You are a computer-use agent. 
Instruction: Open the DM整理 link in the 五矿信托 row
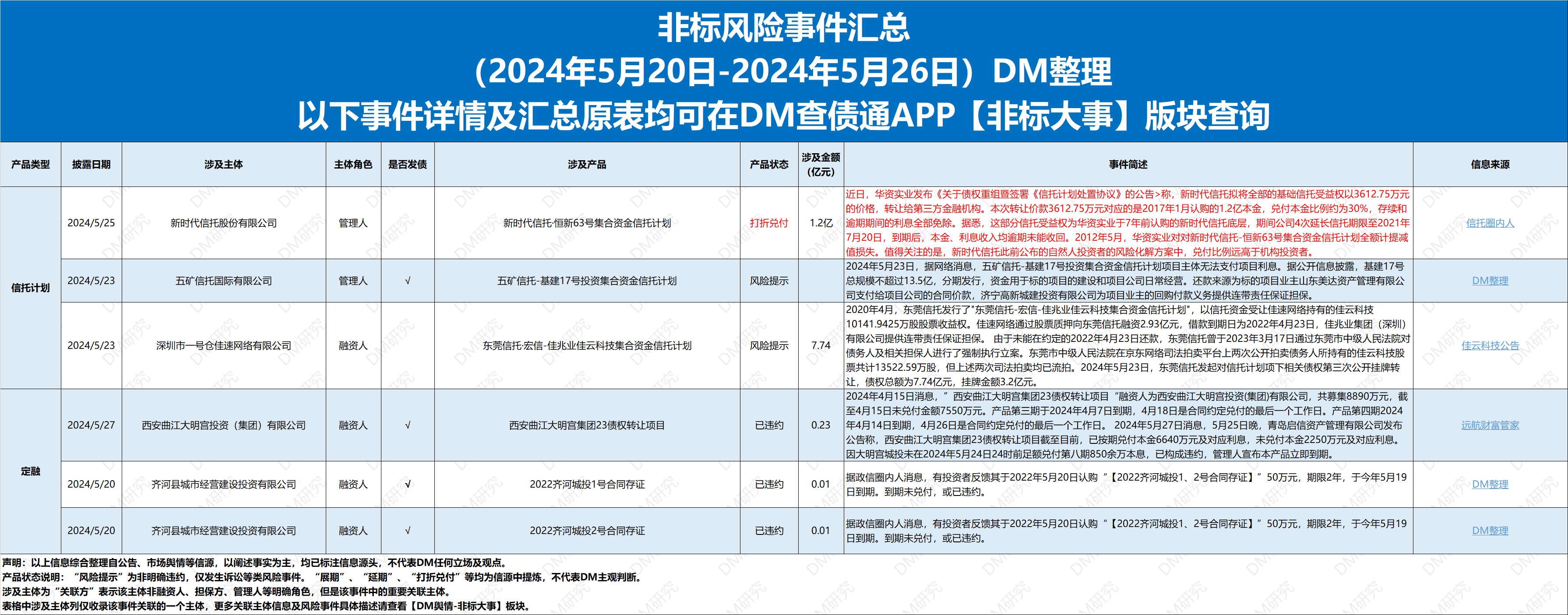tap(1490, 281)
